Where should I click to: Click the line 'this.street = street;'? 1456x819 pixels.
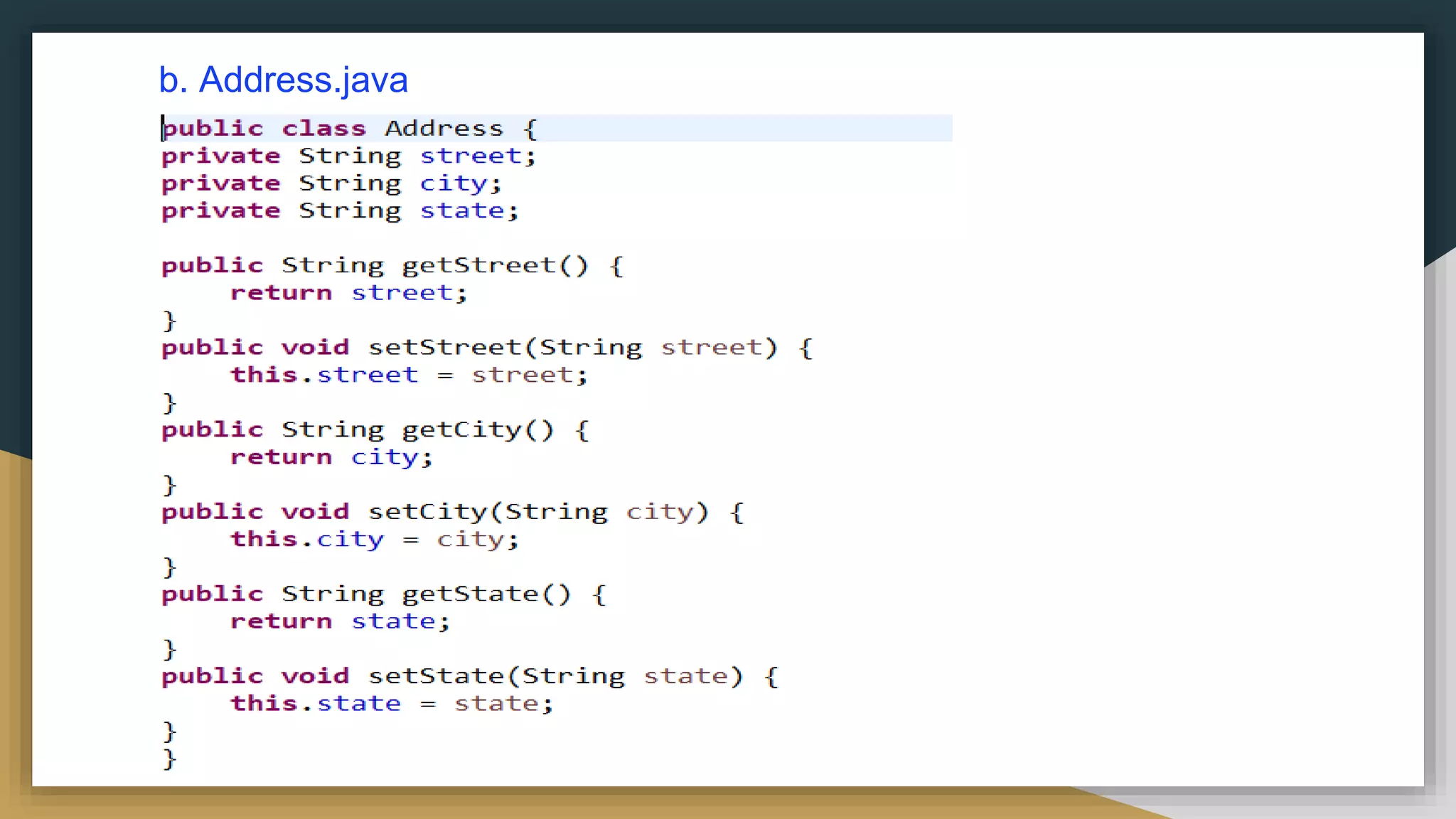coord(409,375)
